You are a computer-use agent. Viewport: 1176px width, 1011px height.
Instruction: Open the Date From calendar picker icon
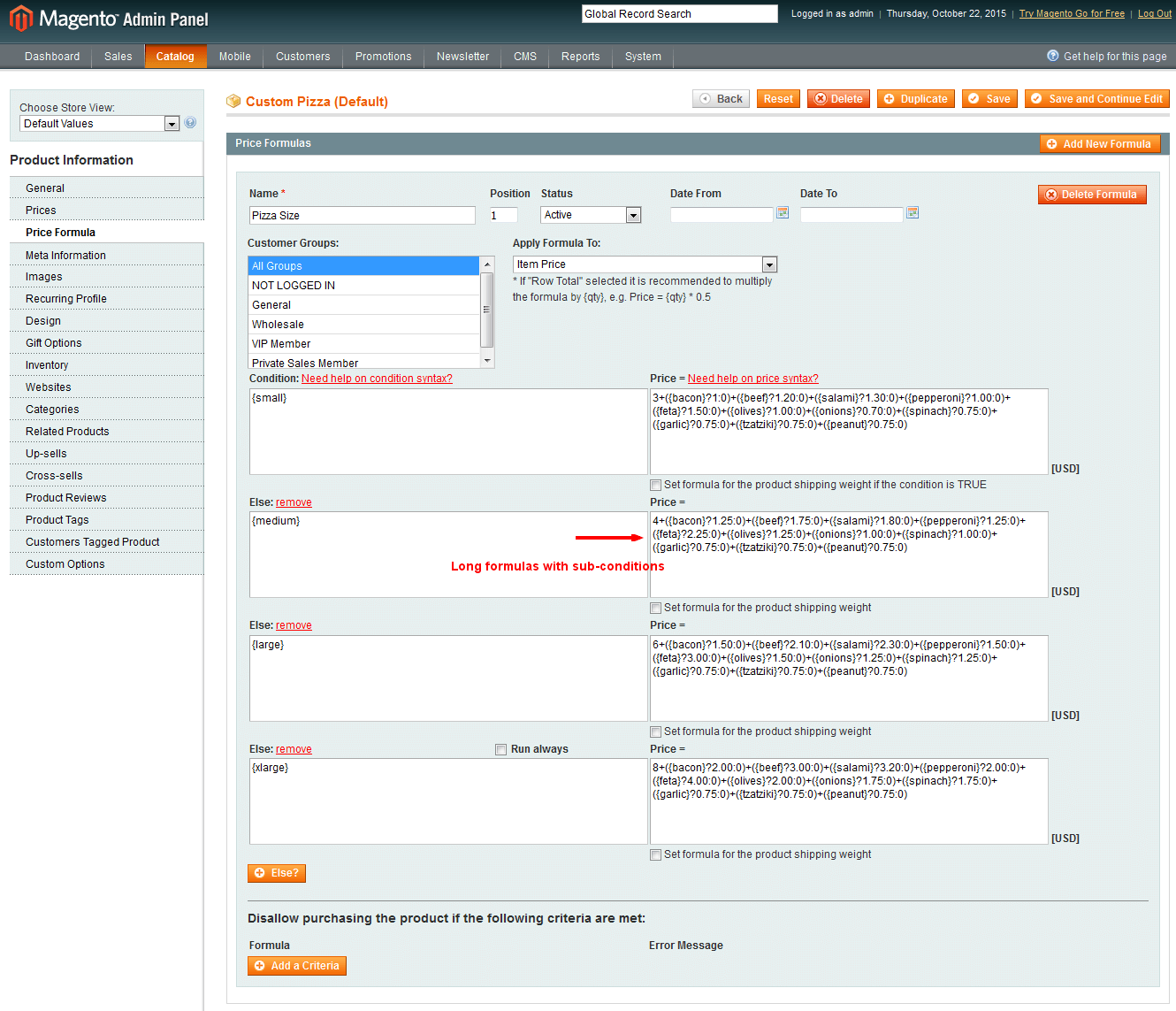pos(782,213)
